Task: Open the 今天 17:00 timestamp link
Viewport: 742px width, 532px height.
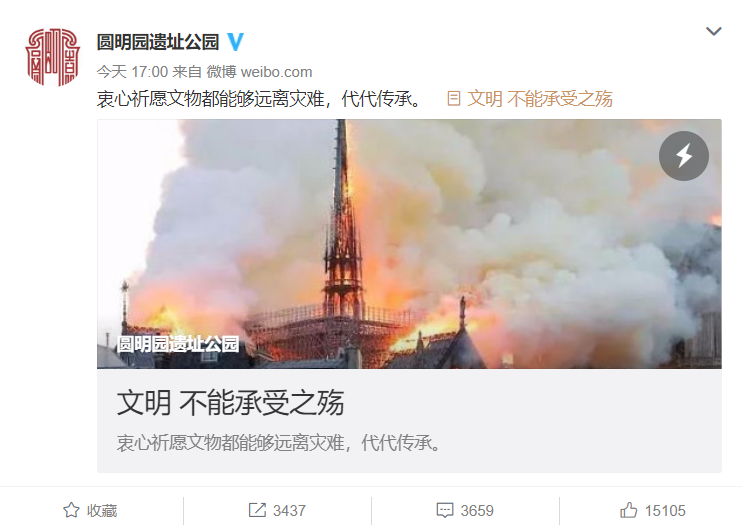Action: pyautogui.click(x=132, y=72)
